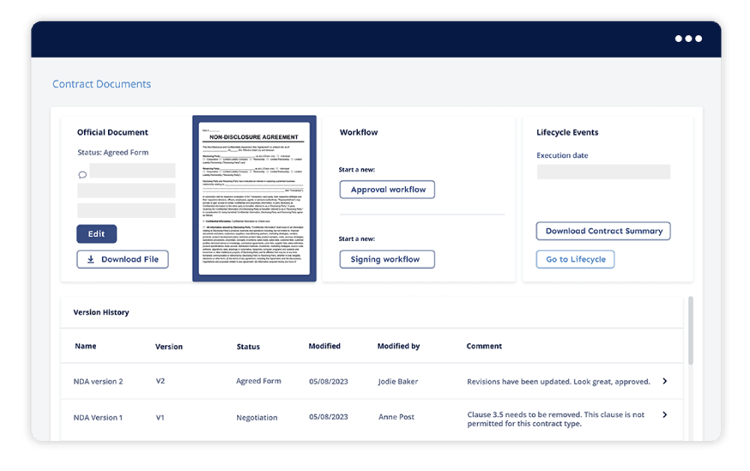Expand the NDA Version 1 row chevron
Viewport: 750px width, 471px height.
(x=665, y=415)
